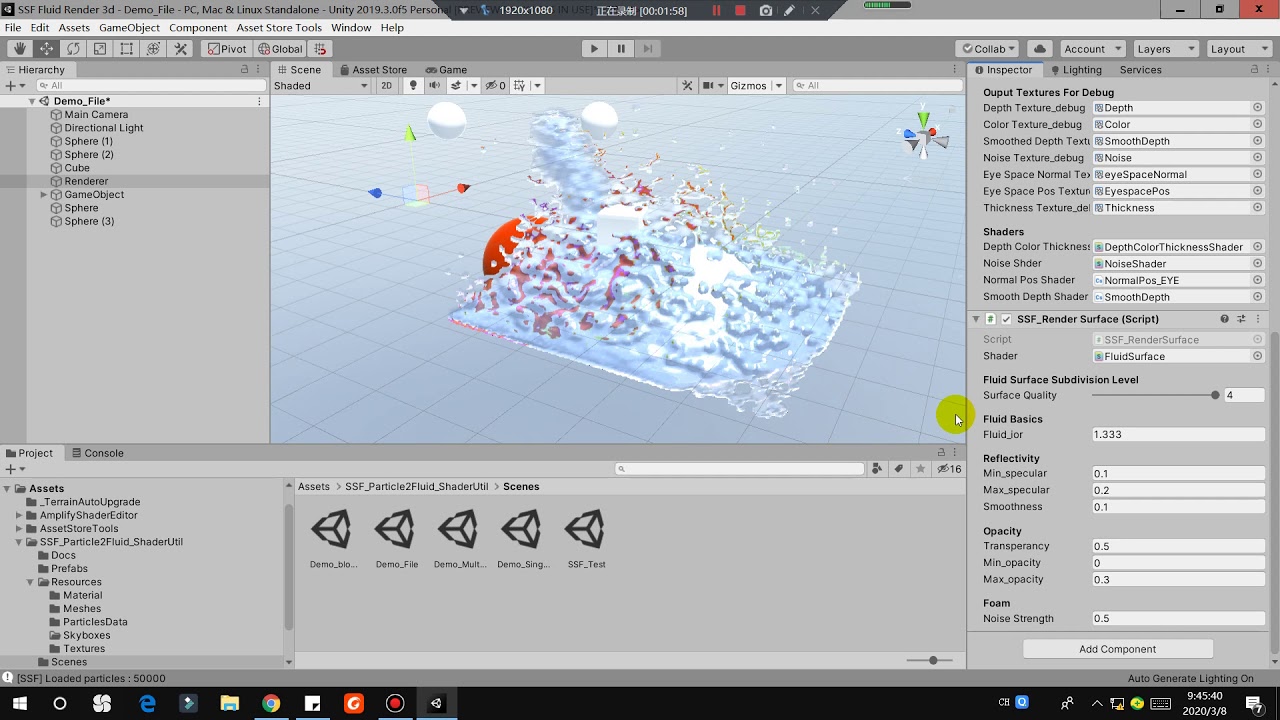Select the Demo_File scene asset
This screenshot has height=720, width=1280.
[396, 540]
